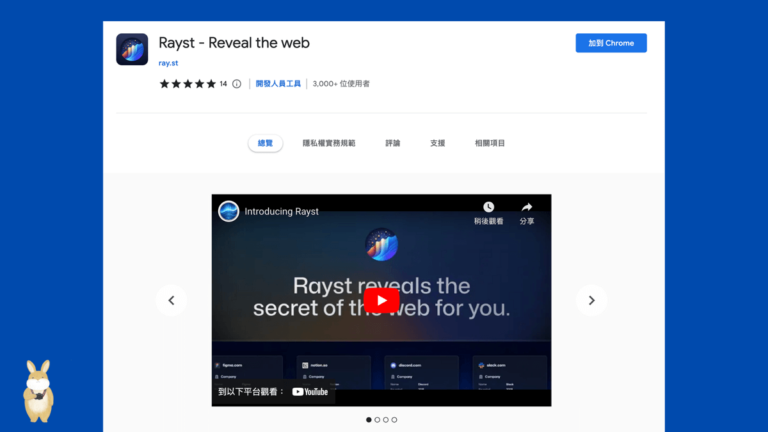Click the rabbit mascot icon
Image resolution: width=768 pixels, height=432 pixels.
[x=39, y=391]
